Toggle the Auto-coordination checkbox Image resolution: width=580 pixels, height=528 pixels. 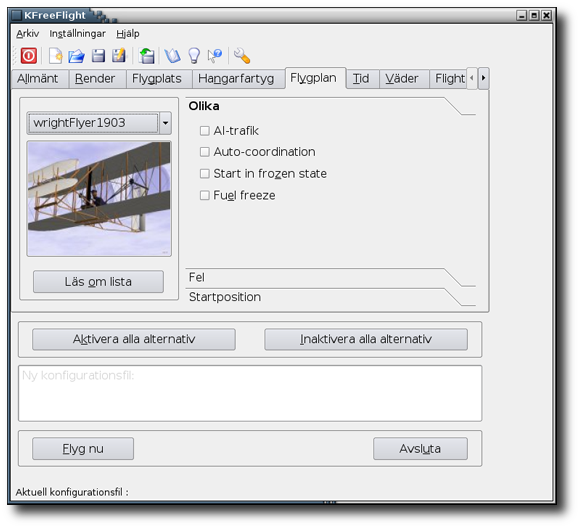[x=205, y=152]
